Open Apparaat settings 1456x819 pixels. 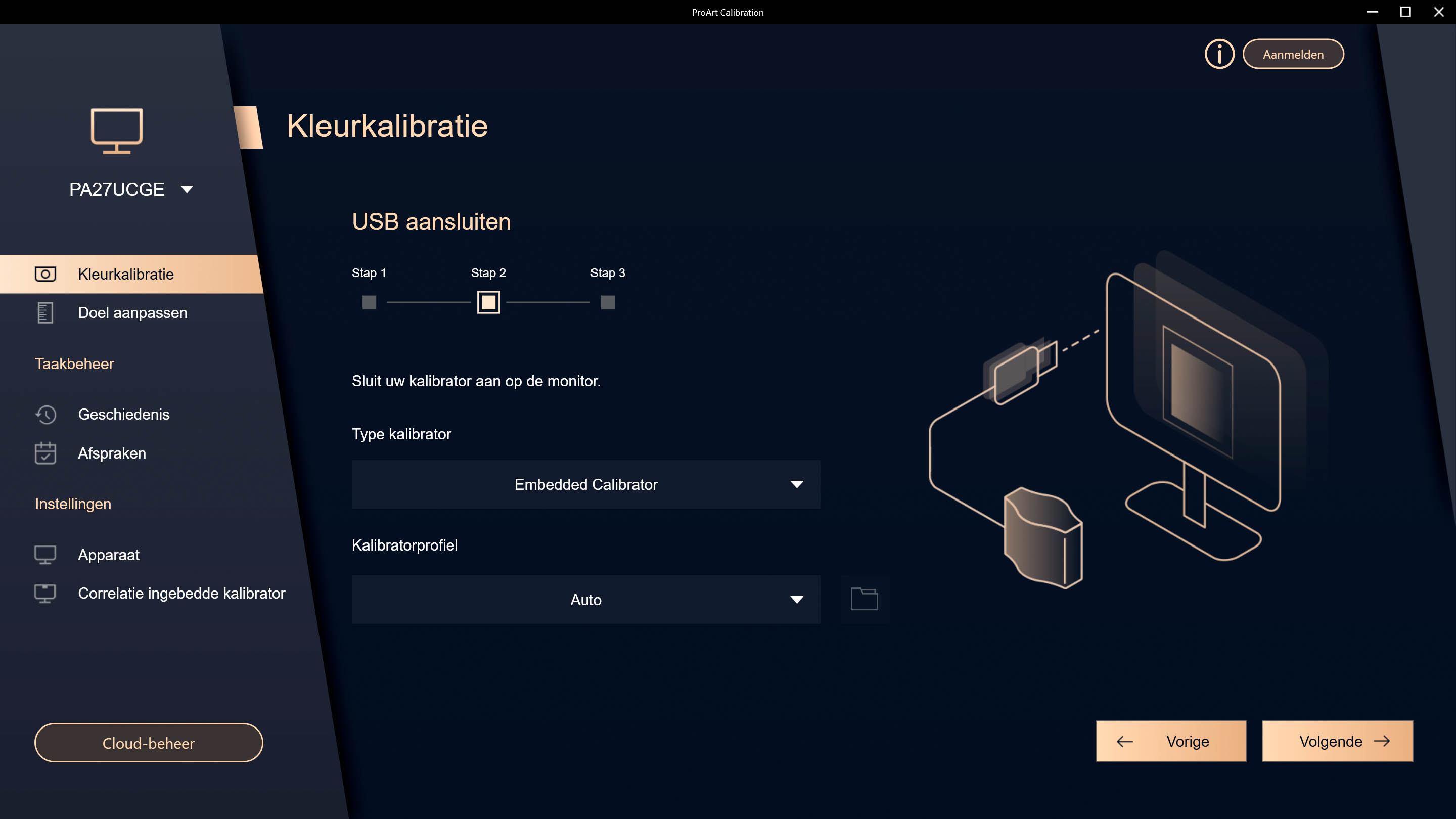109,555
